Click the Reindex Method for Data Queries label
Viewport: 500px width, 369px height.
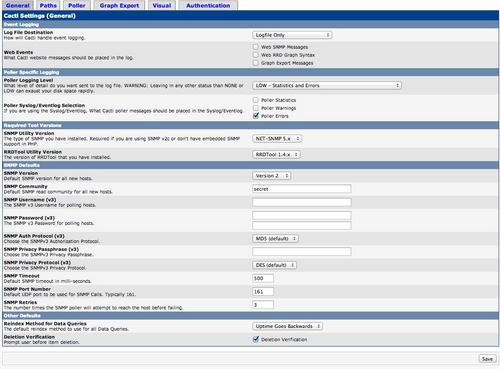tap(45, 324)
